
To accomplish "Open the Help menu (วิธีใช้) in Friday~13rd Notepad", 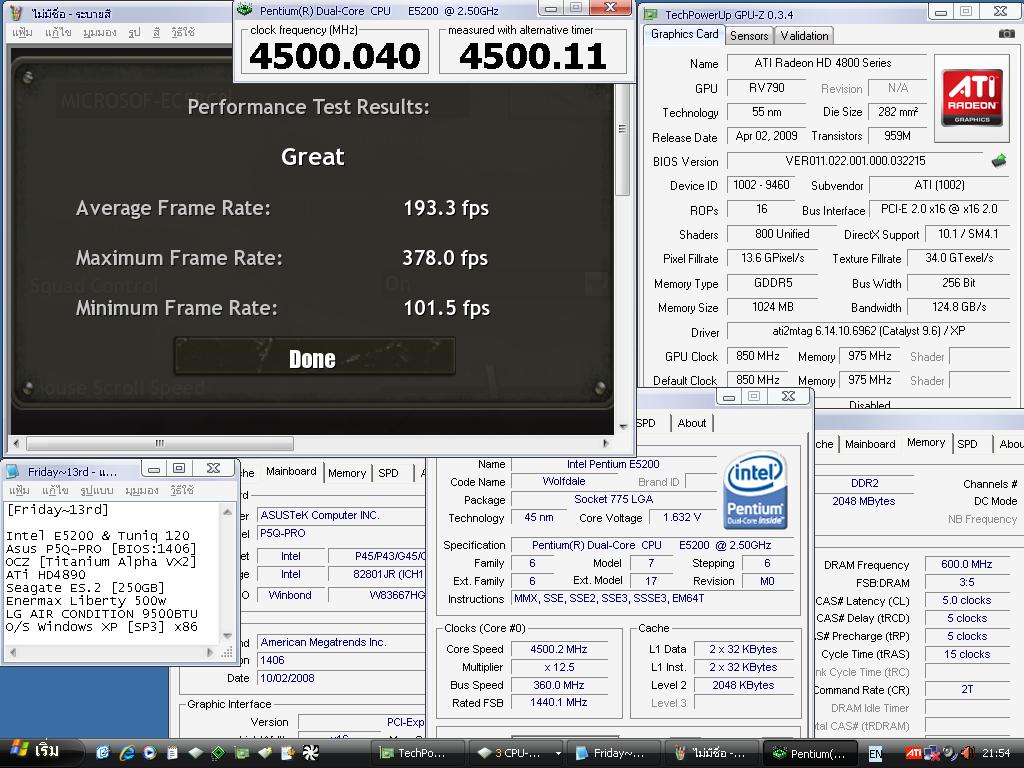I will [x=182, y=490].
